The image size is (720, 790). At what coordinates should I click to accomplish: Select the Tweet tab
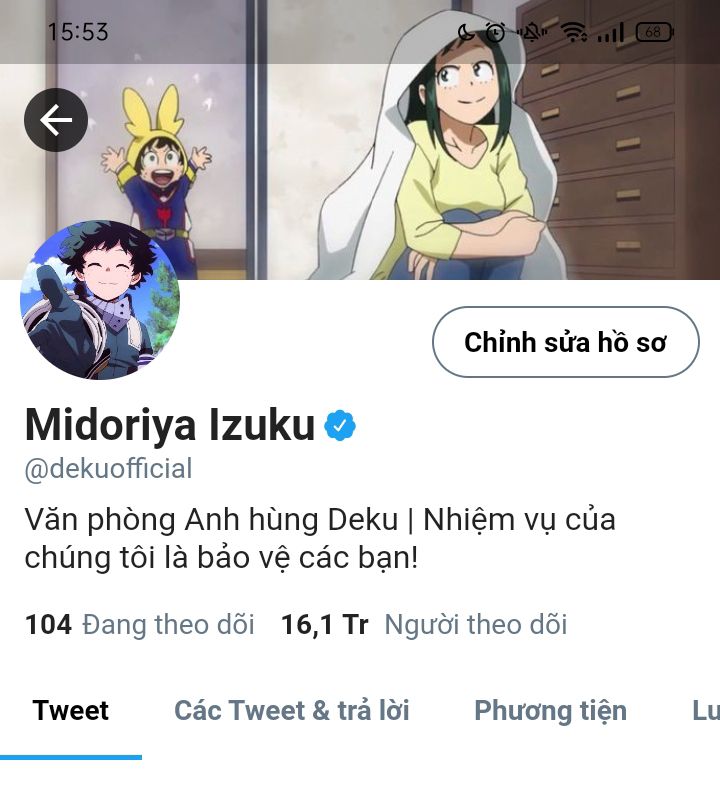coord(71,710)
